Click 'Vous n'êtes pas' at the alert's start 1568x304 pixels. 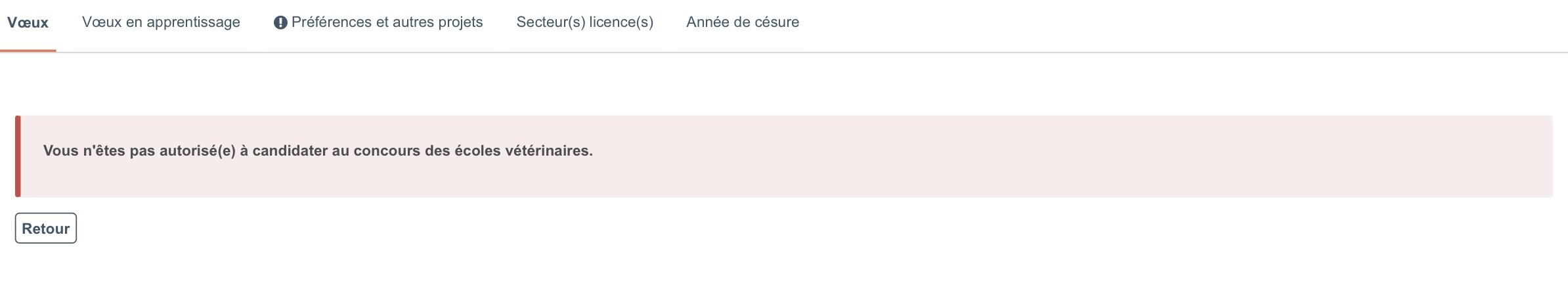(x=98, y=151)
